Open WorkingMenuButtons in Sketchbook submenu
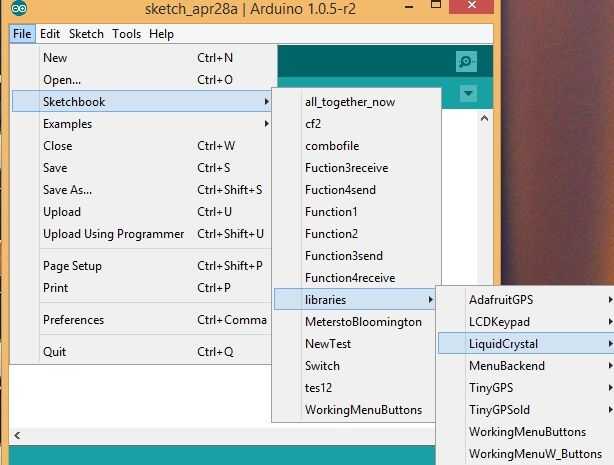The width and height of the screenshot is (614, 465). point(355,409)
